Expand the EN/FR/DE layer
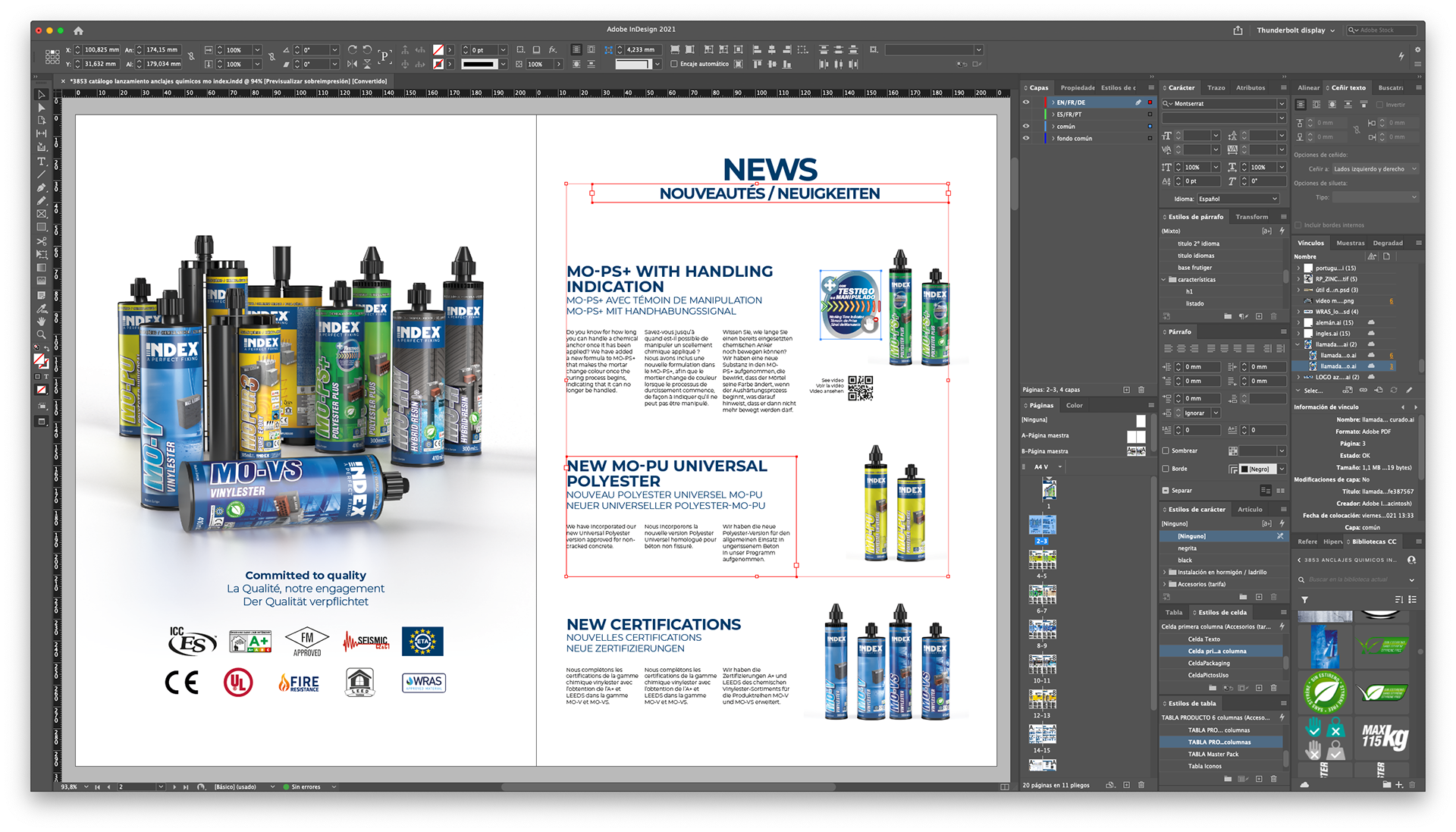Image resolution: width=1456 pixels, height=832 pixels. (x=1053, y=102)
